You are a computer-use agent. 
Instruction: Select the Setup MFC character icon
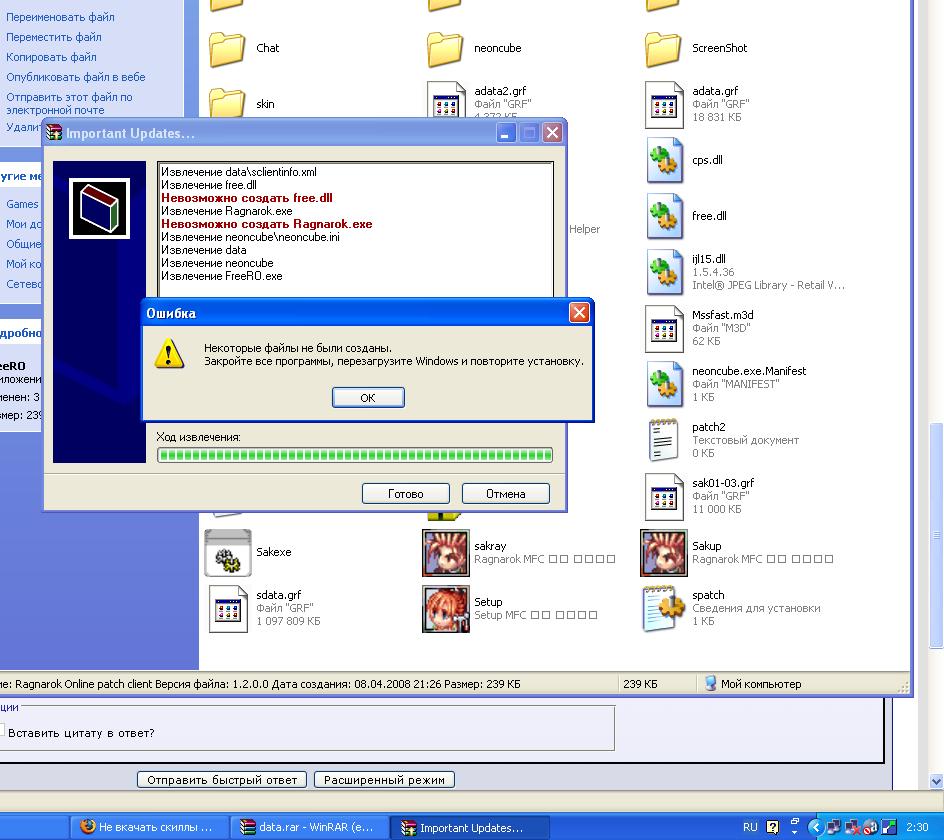tap(446, 609)
